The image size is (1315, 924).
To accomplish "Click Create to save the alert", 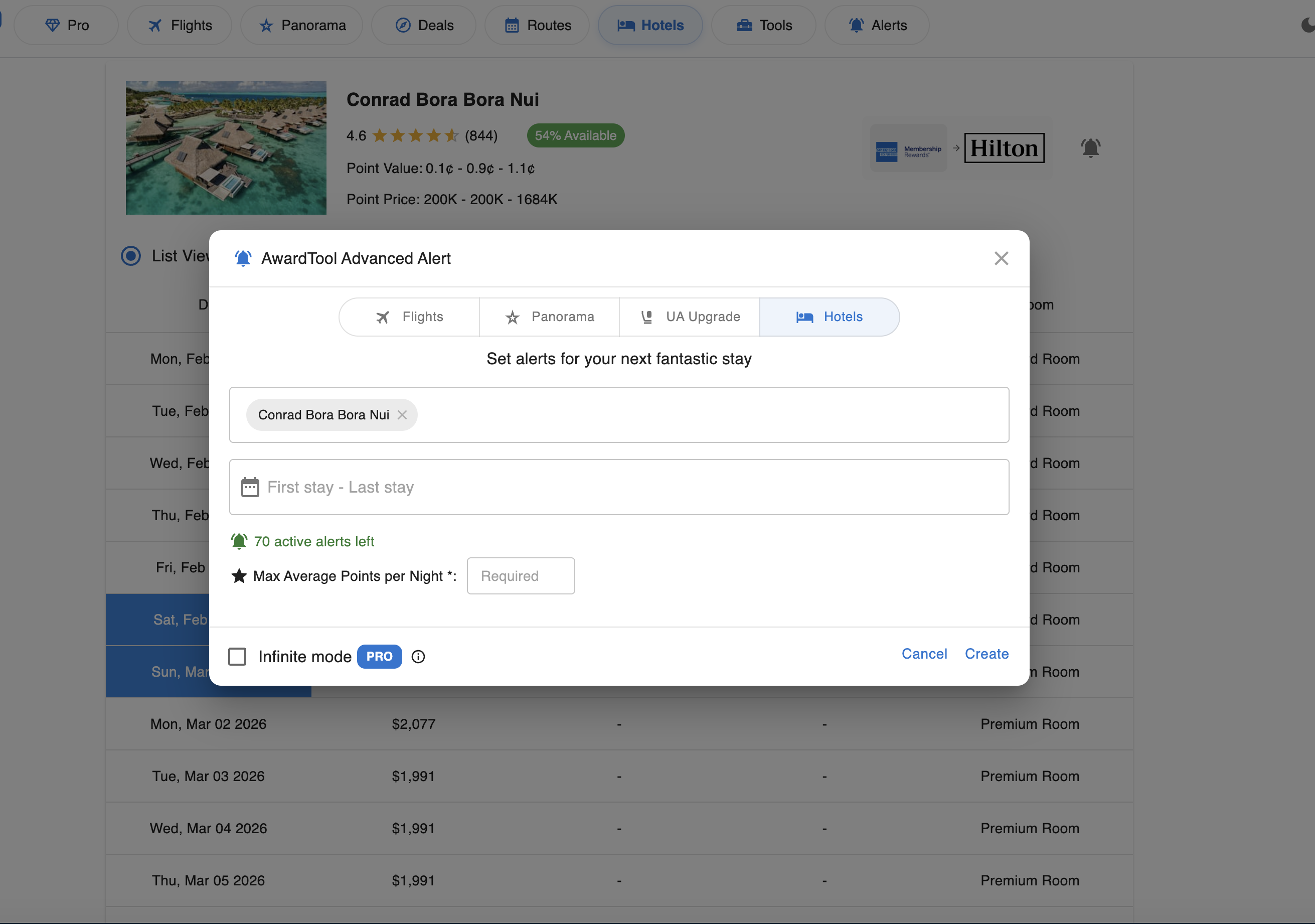I will [987, 654].
